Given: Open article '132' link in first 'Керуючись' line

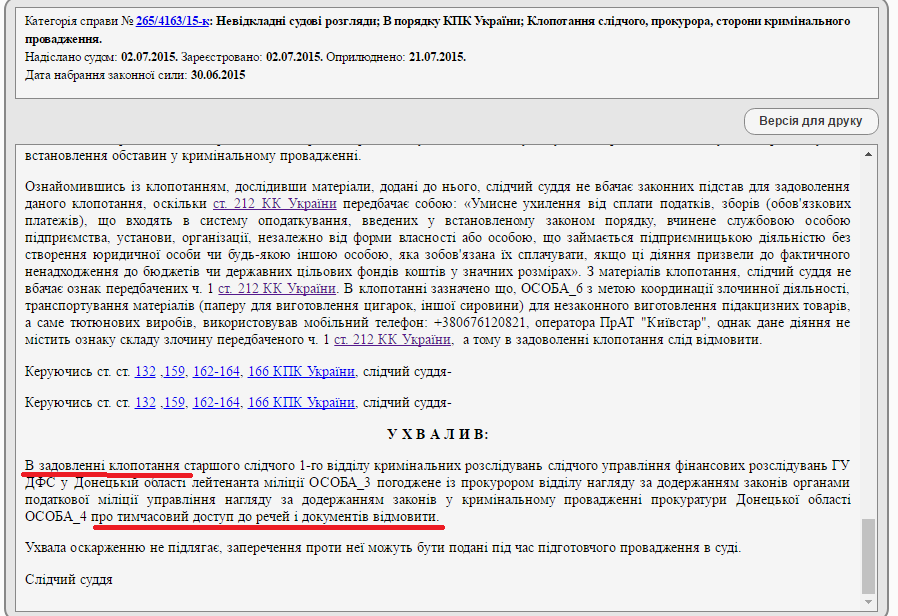Looking at the screenshot, I should click(x=145, y=372).
